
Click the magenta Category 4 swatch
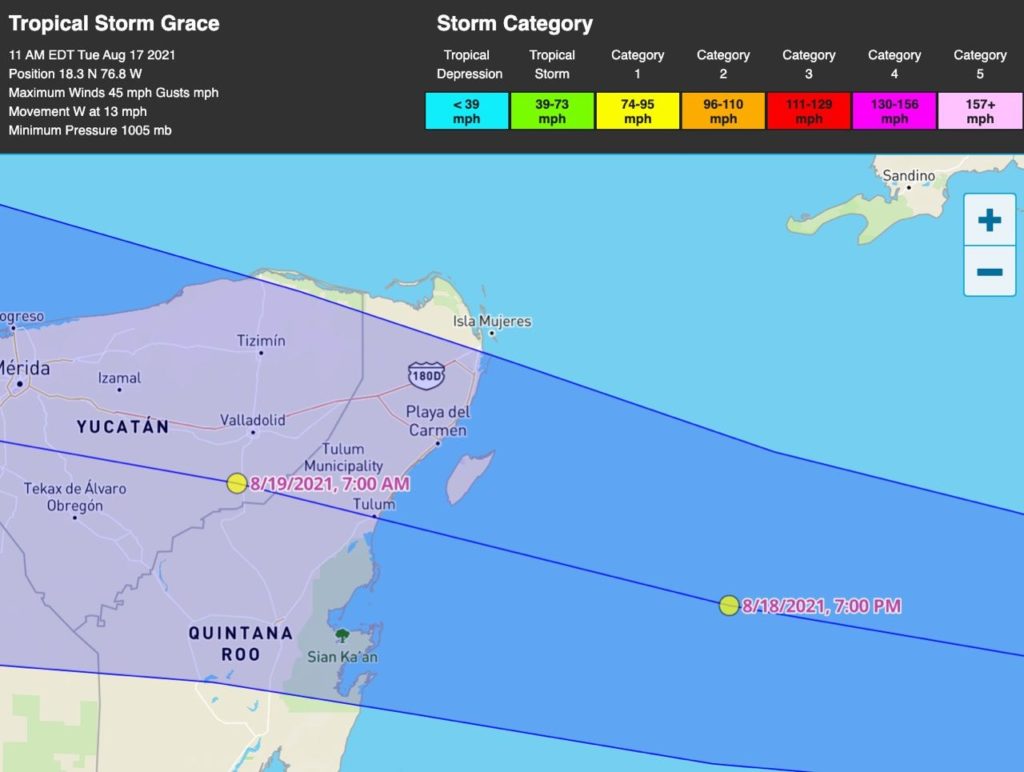pos(894,111)
